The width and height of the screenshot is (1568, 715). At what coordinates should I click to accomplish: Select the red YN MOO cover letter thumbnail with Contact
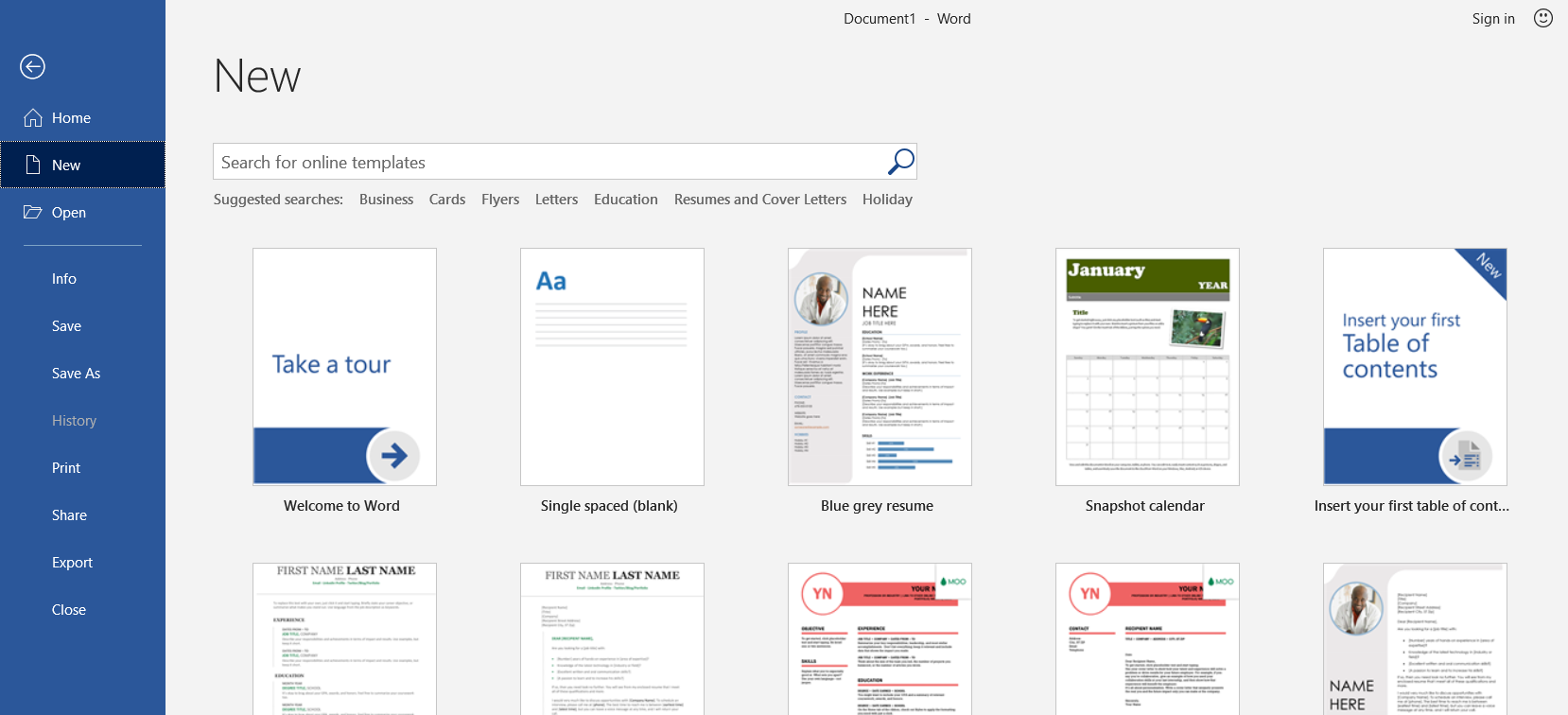click(x=1147, y=638)
